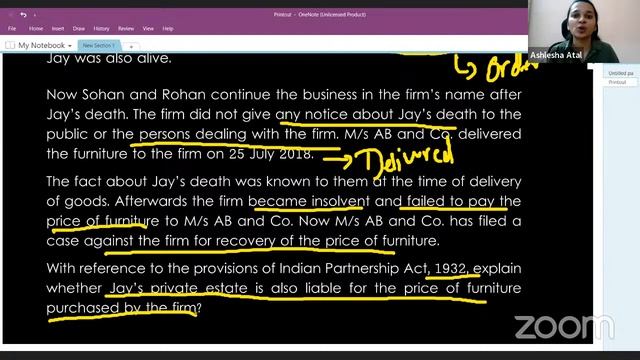640x360 pixels.
Task: Click the Undo arrow in title bar
Action: pyautogui.click(x=23, y=15)
